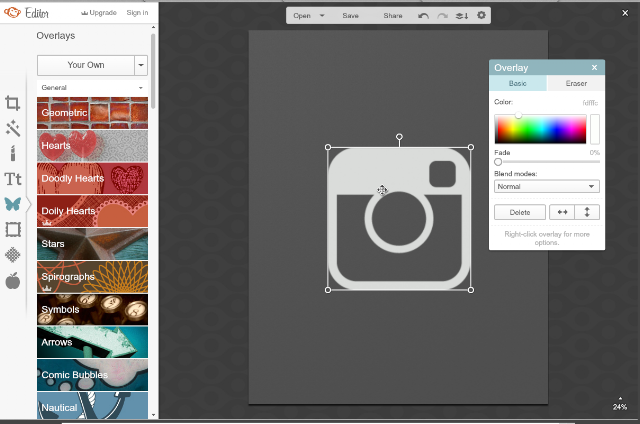
Task: Click the Share button
Action: [x=393, y=16]
